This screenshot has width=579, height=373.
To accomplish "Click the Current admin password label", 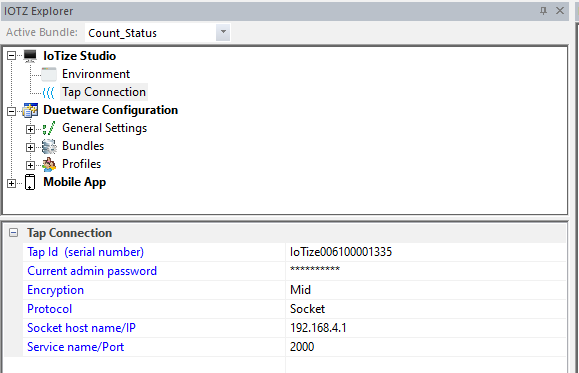I will (92, 271).
